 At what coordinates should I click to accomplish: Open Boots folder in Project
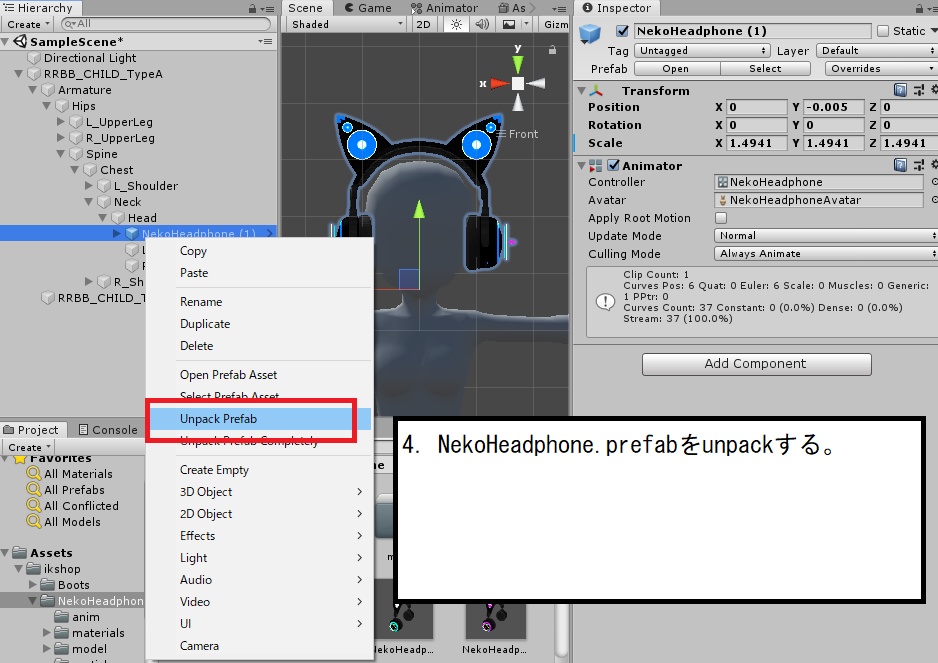coord(73,585)
